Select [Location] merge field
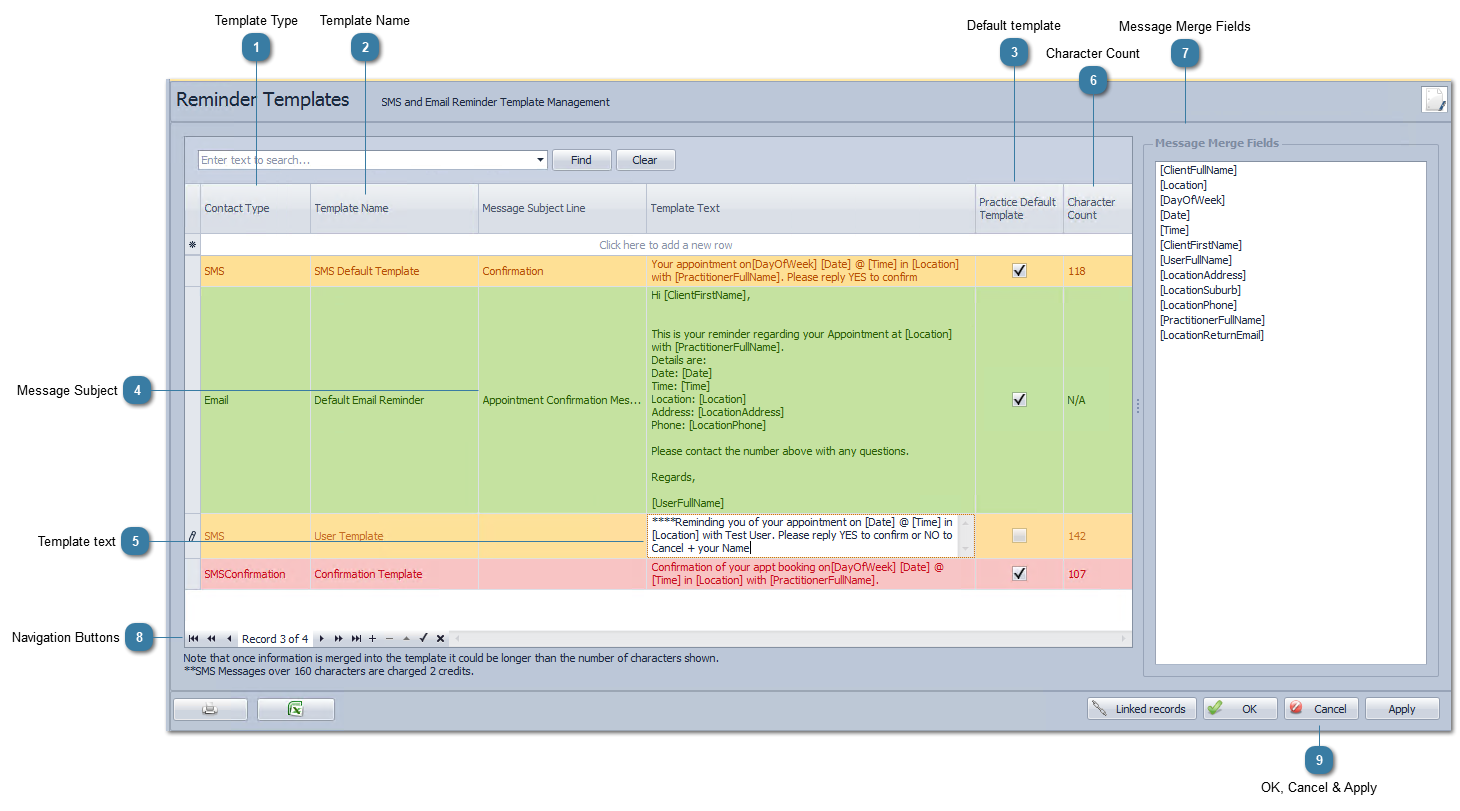 click(1183, 185)
